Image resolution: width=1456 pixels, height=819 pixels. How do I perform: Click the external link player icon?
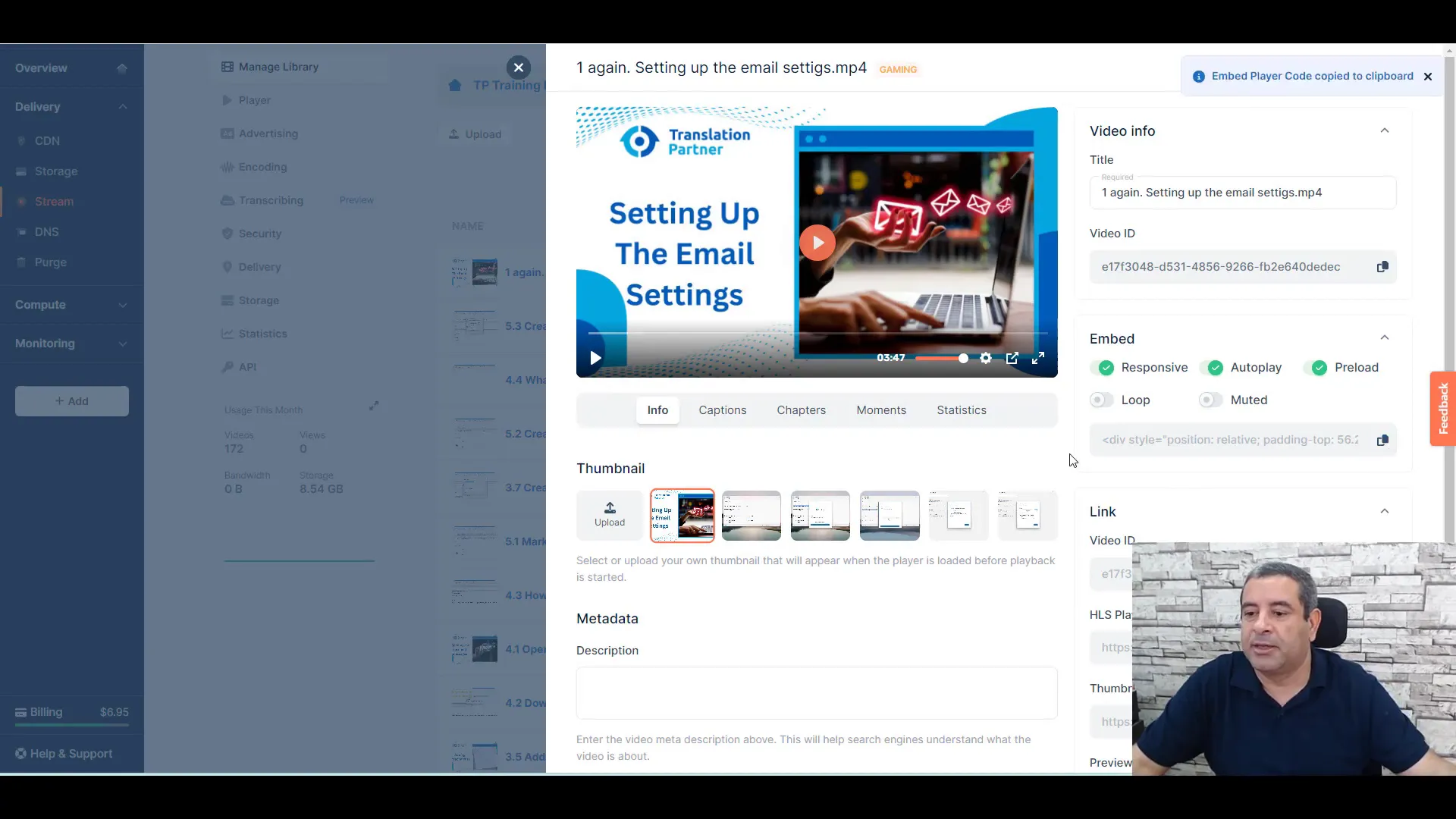click(x=1012, y=358)
